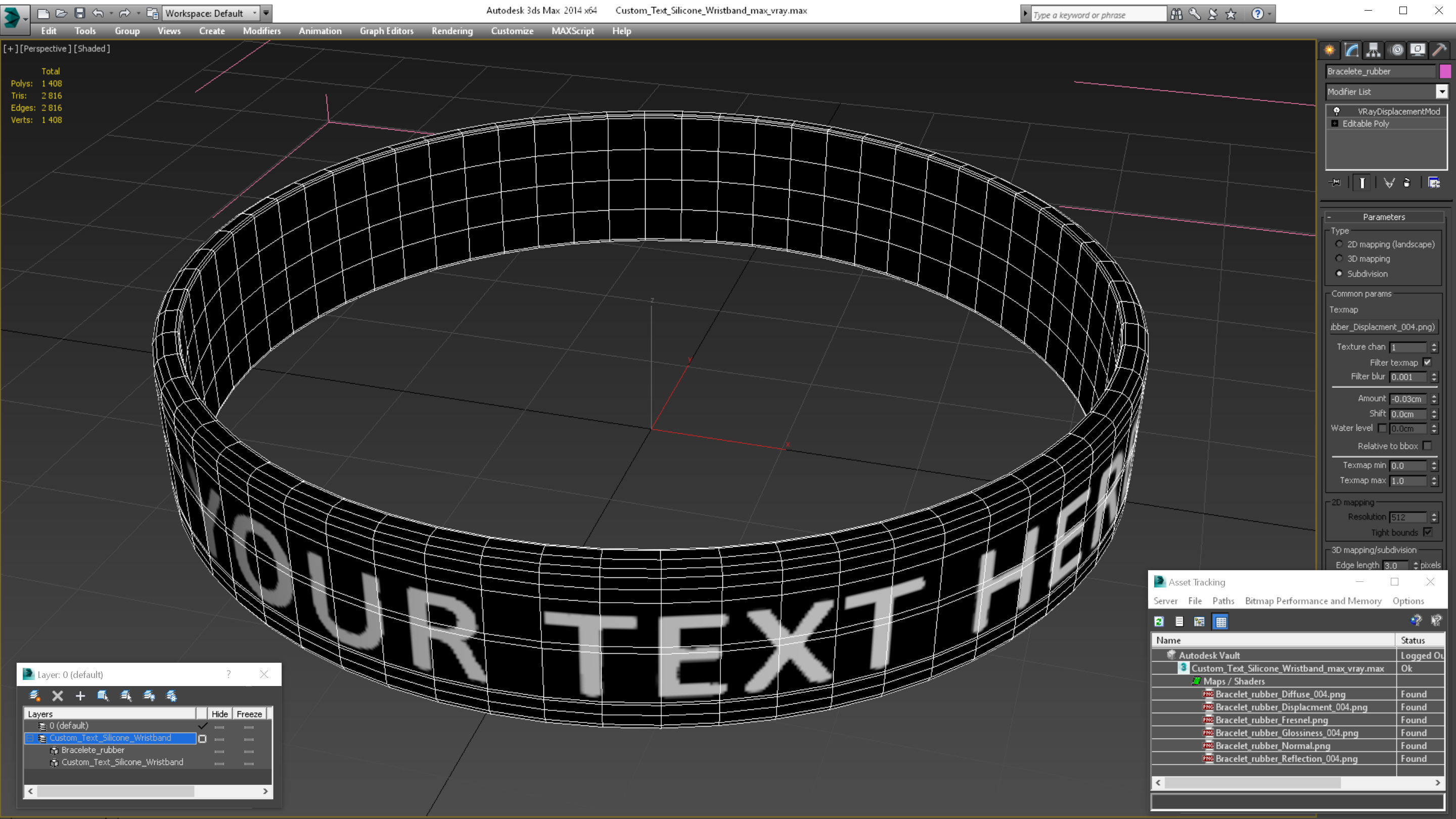Open Bitmap Performance and Memory menu
The width and height of the screenshot is (1456, 819).
pyautogui.click(x=1312, y=601)
